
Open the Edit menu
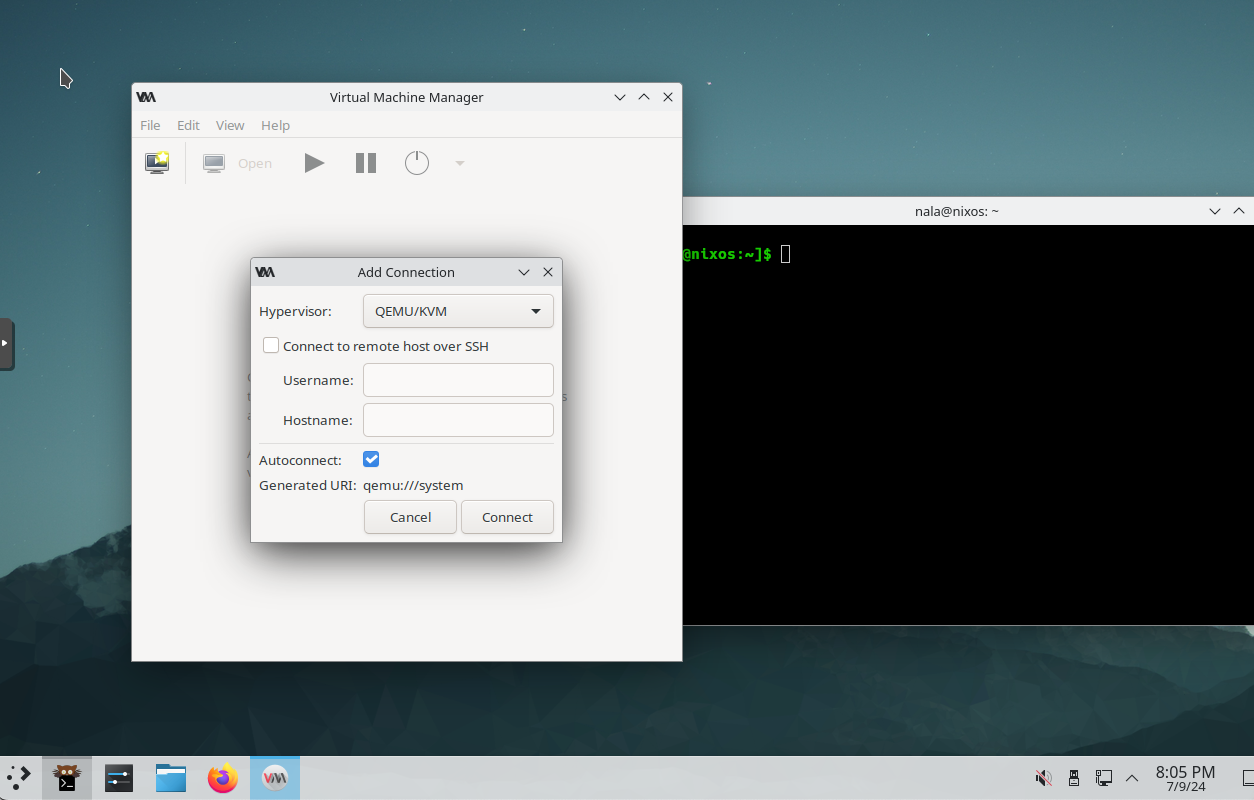coord(188,125)
